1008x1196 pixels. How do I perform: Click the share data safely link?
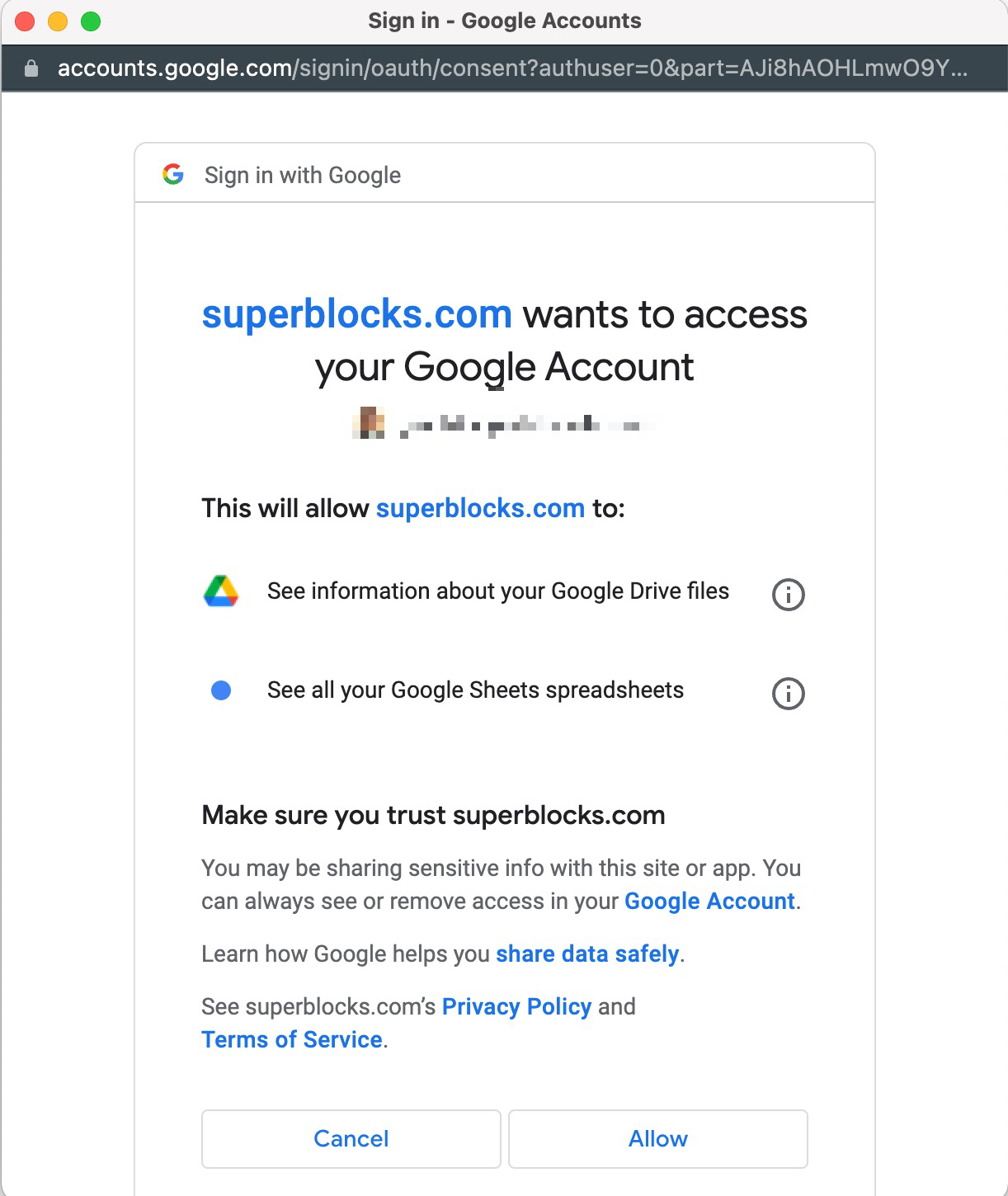[586, 954]
